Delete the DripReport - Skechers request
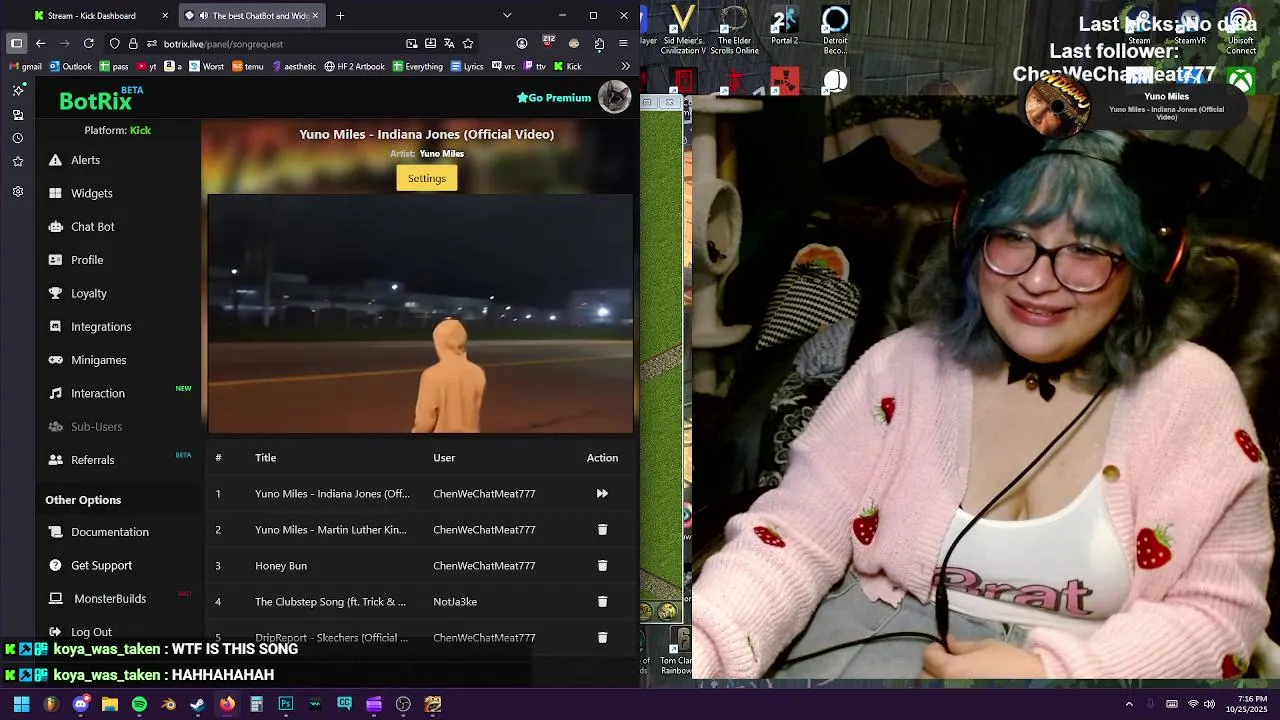The height and width of the screenshot is (720, 1280). pyautogui.click(x=602, y=637)
